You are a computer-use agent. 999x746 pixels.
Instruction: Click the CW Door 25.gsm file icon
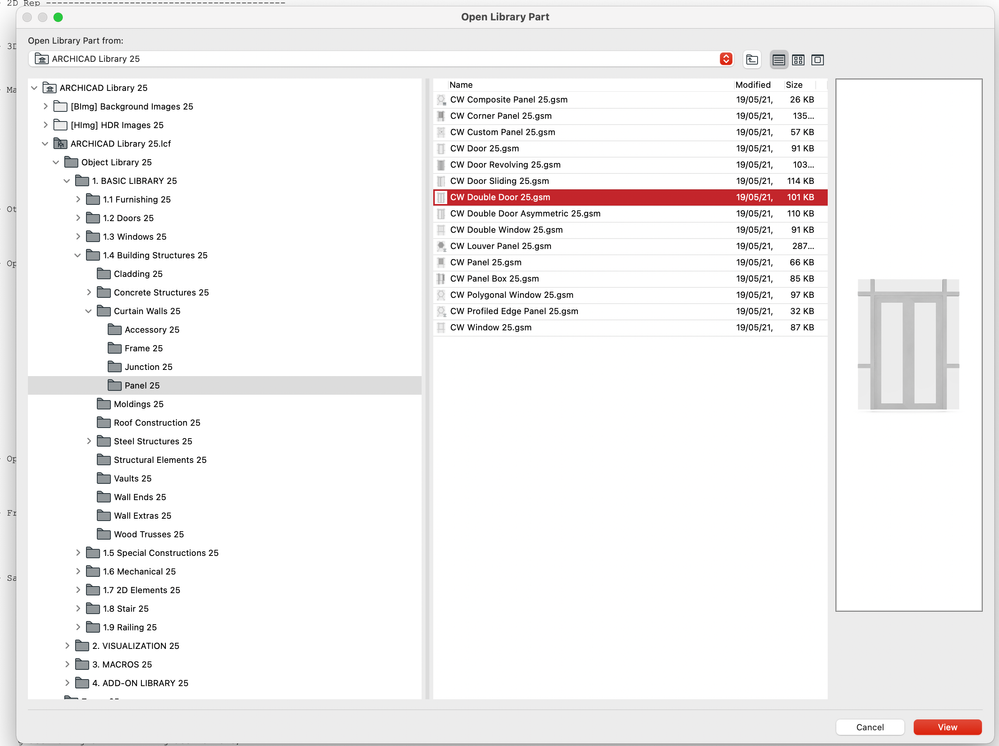tap(441, 148)
